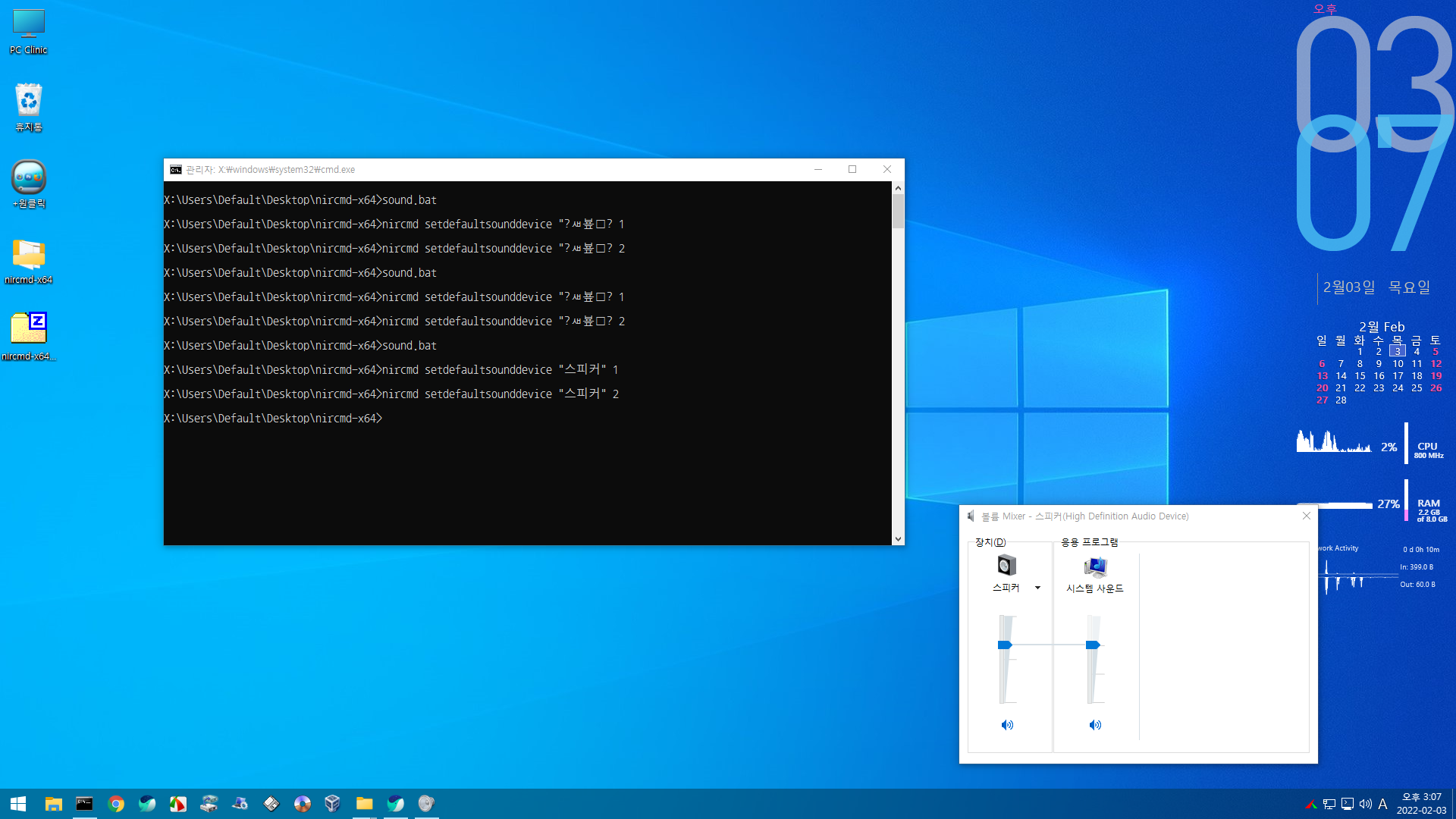Screen dimensions: 1456x819
Task: Click the show desktop sliver at taskbar end
Action: coord(1453,804)
